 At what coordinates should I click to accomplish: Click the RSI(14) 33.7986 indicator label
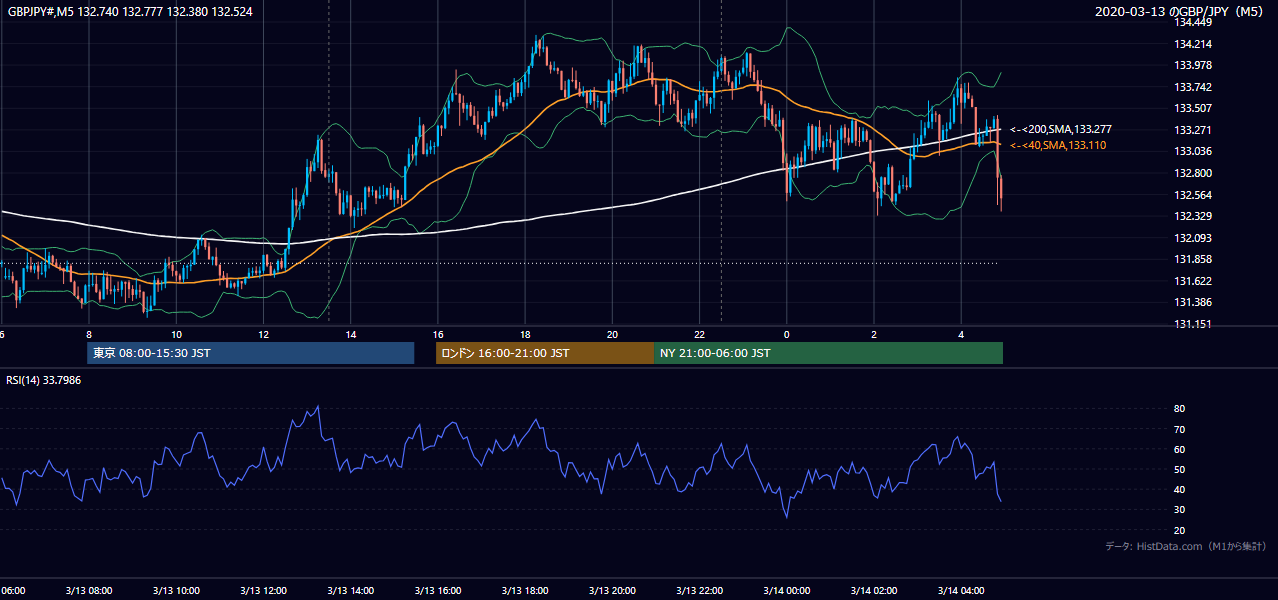coord(44,380)
